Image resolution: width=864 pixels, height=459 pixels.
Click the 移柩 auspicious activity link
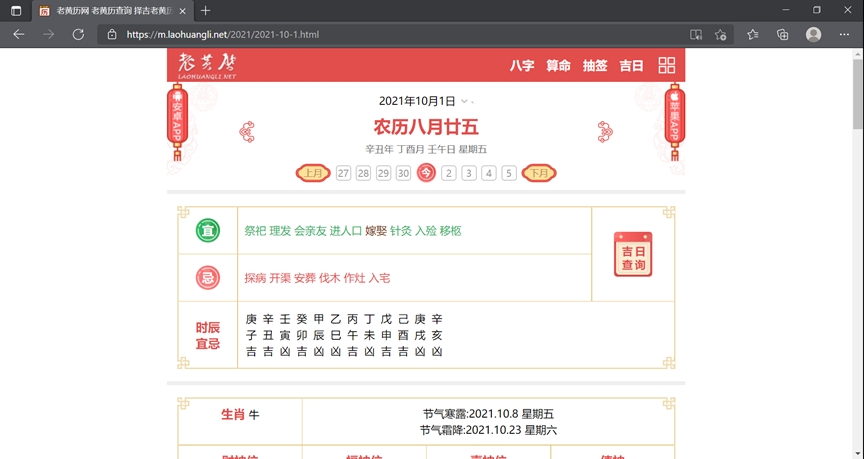450,231
